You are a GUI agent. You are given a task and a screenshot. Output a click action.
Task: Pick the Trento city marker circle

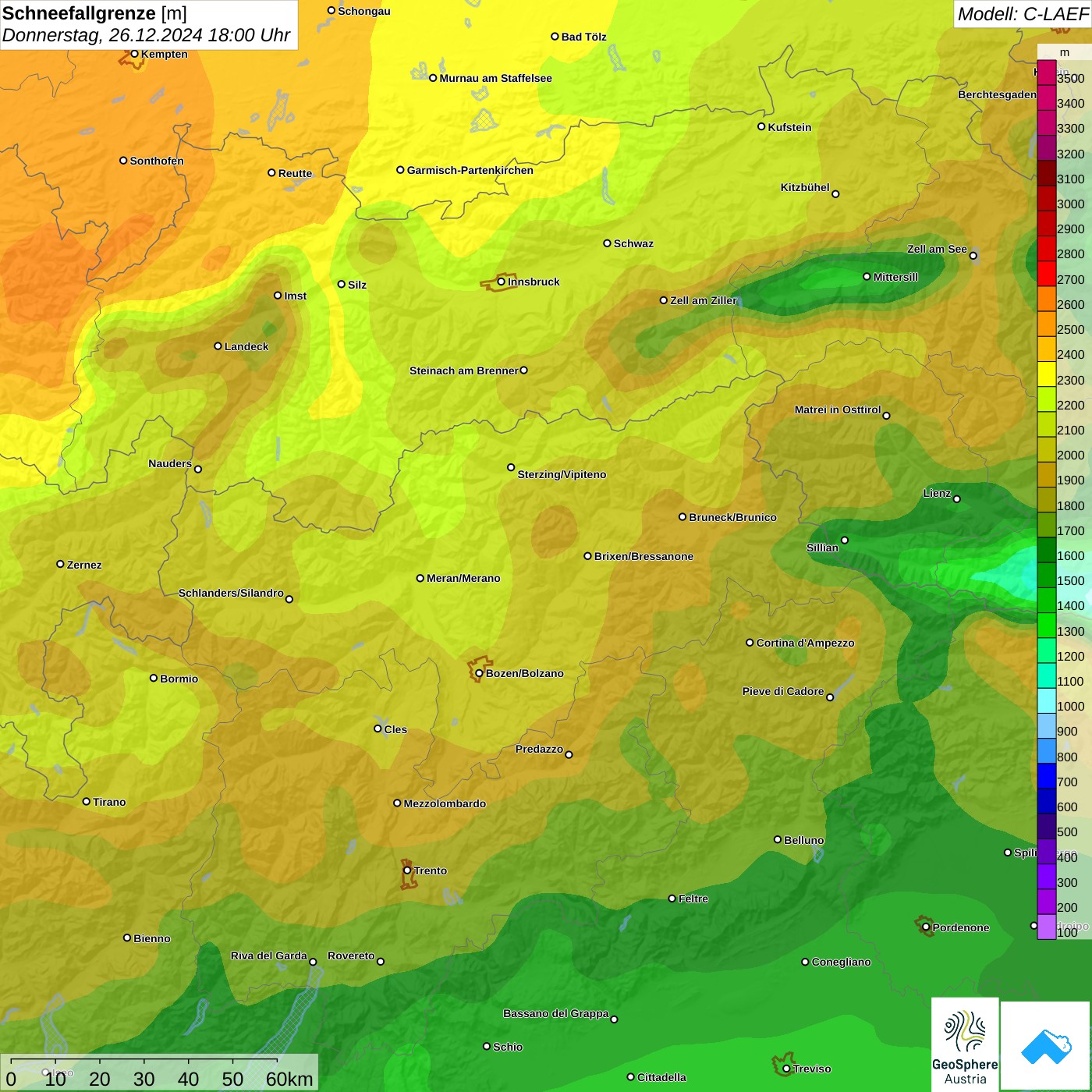(x=407, y=870)
